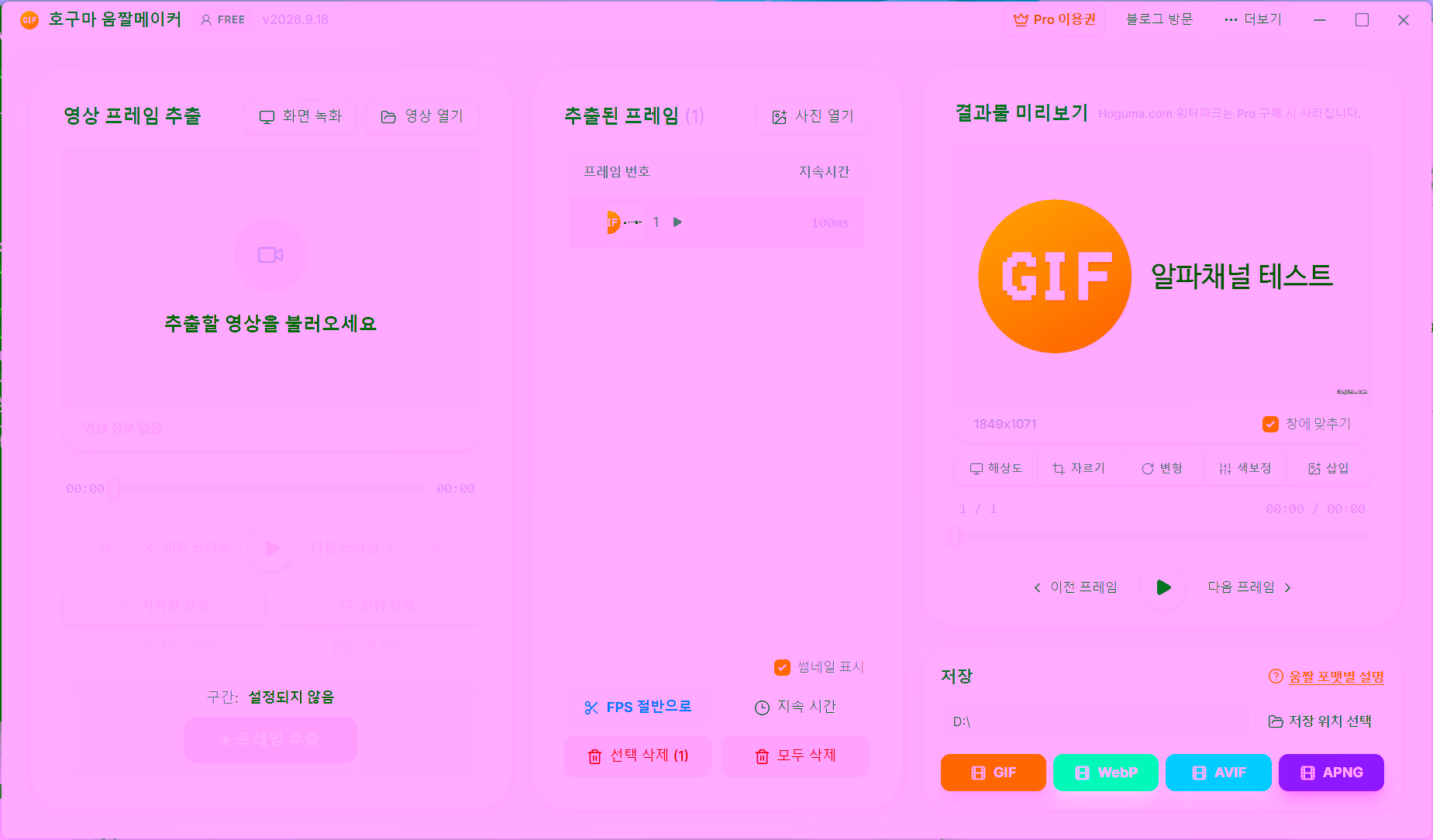Click the video extraction timeline slider handle

pos(114,488)
